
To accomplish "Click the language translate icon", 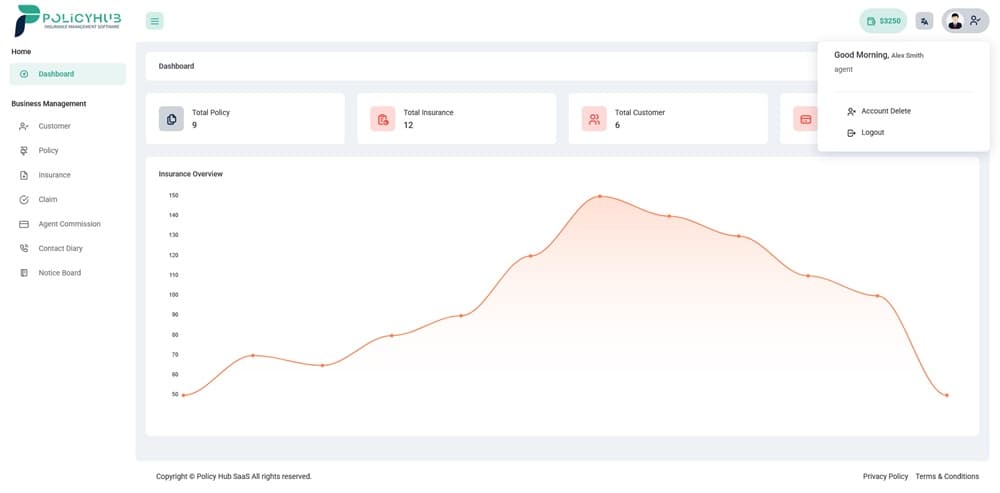I will click(x=924, y=21).
